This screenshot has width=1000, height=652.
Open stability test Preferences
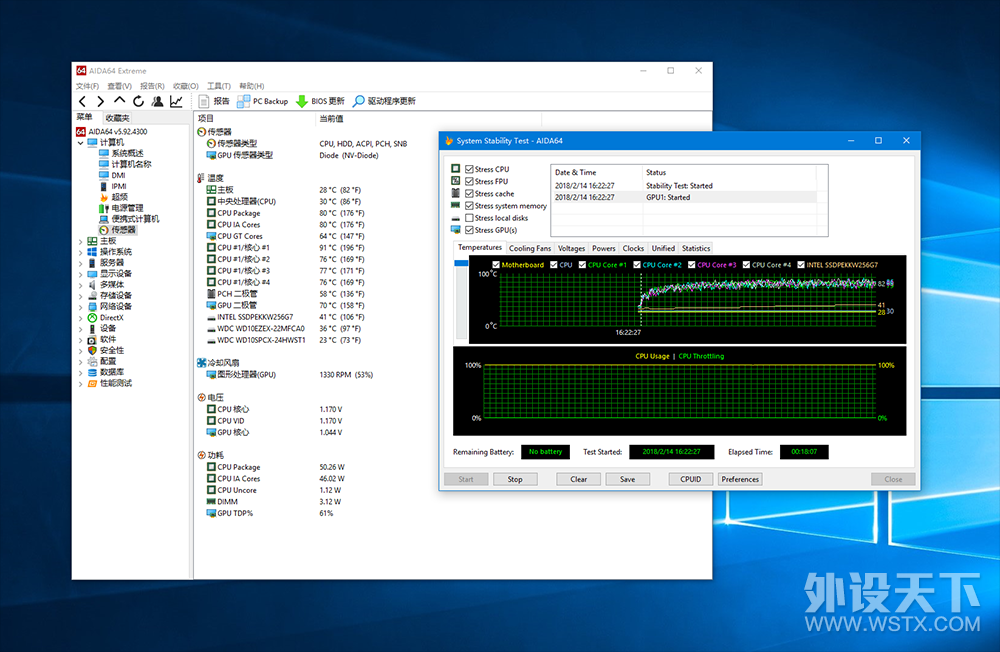[740, 479]
